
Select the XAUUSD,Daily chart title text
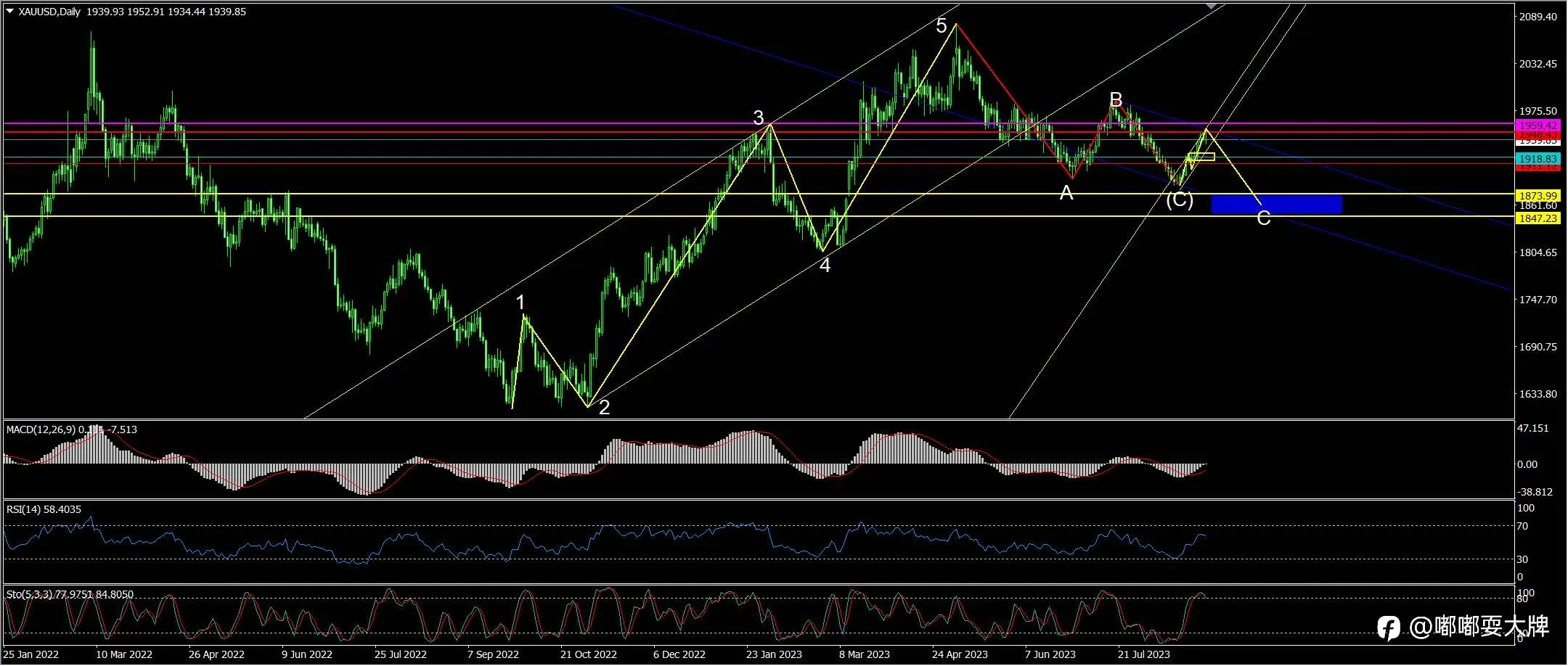pyautogui.click(x=49, y=12)
